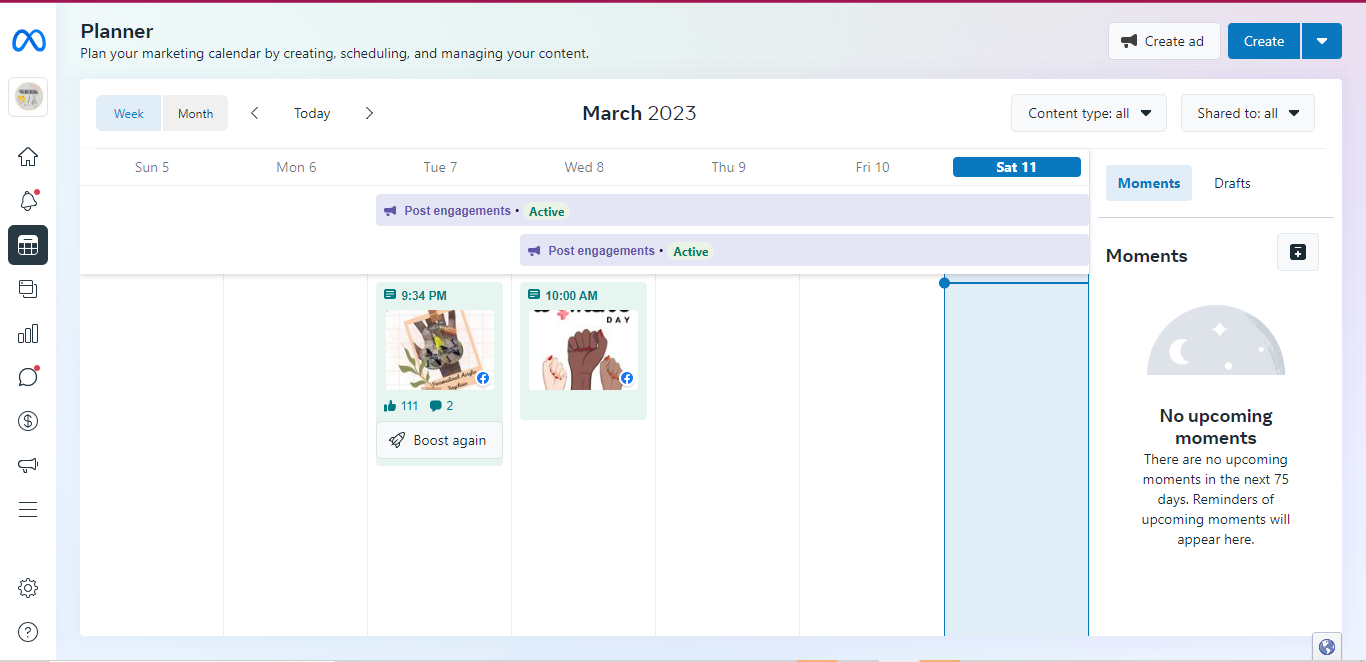1366x662 pixels.
Task: Open Insights bar chart icon
Action: [28, 333]
